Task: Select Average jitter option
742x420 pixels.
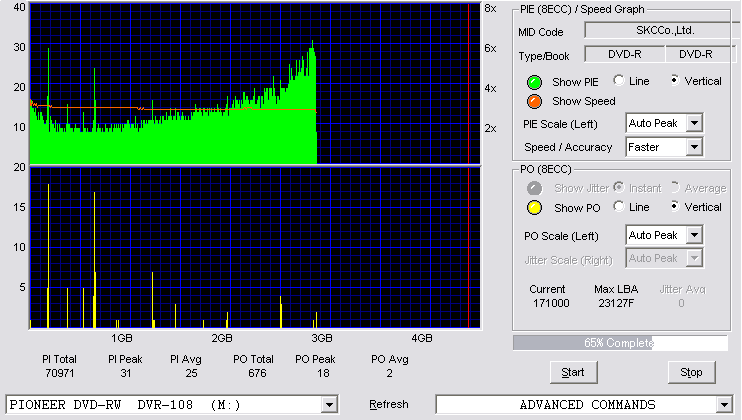Action: pos(674,187)
